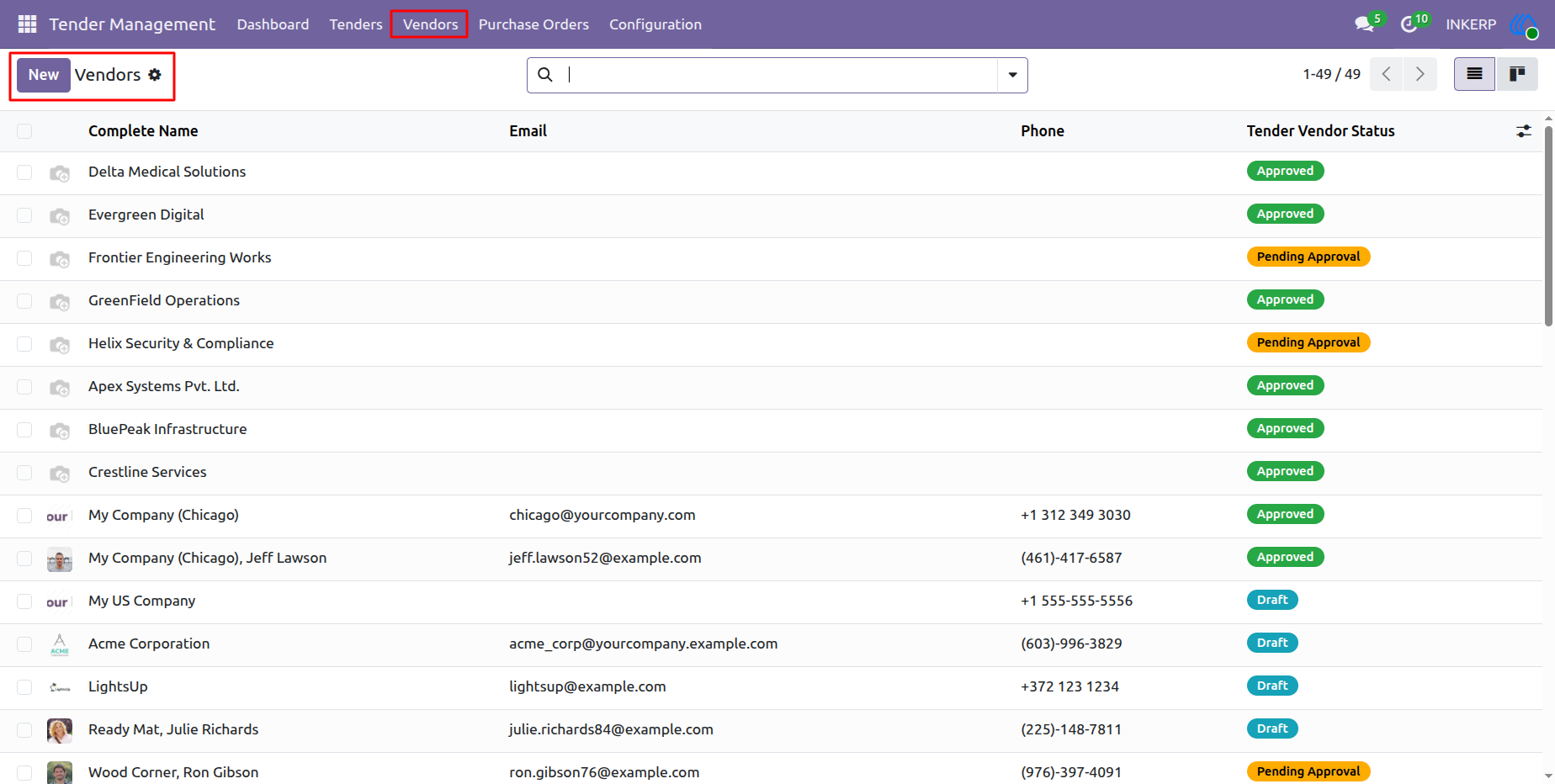The image size is (1555, 784).
Task: Sort by Tender Vendor Status header
Action: pyautogui.click(x=1320, y=131)
